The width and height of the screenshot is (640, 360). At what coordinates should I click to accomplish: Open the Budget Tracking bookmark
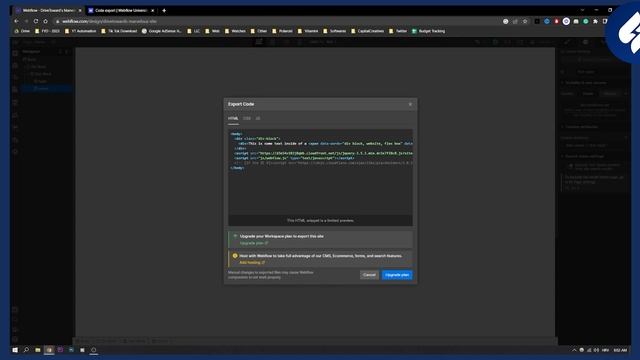pos(429,31)
